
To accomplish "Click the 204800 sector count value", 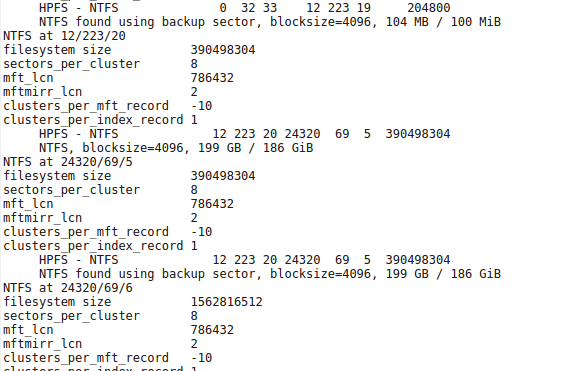I will coord(429,7).
